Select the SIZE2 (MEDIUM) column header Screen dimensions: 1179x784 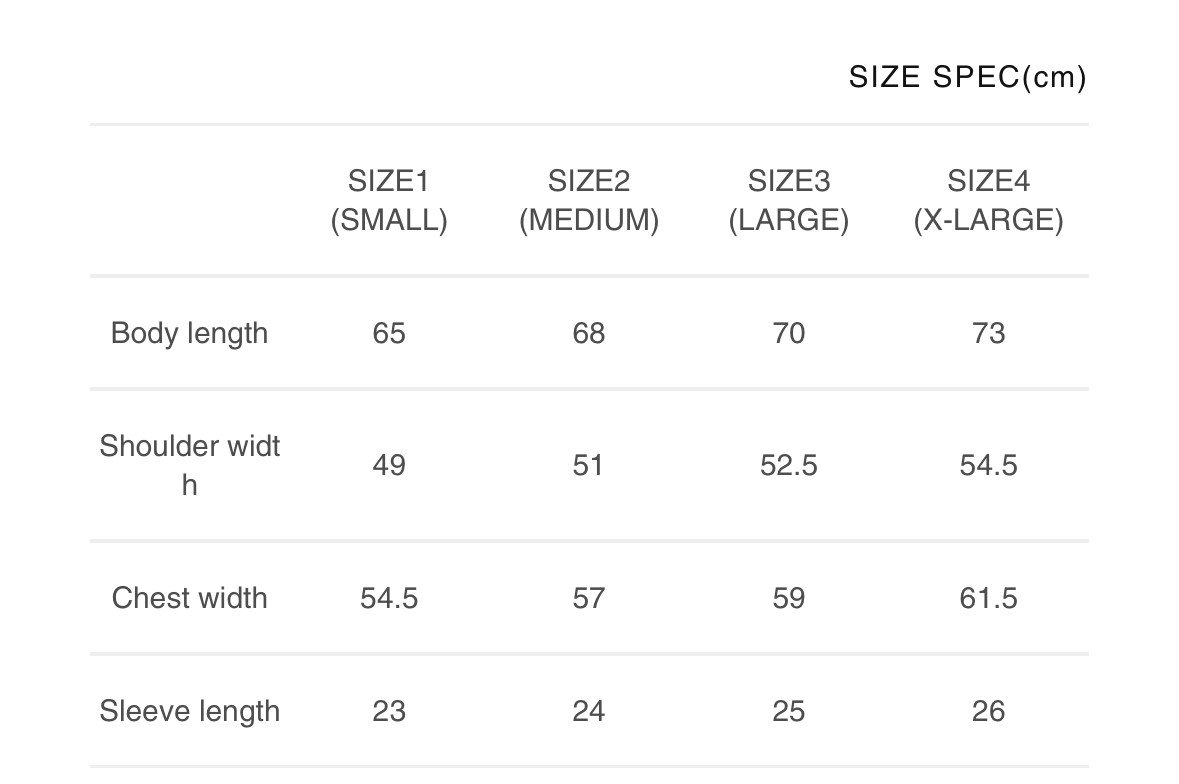click(589, 201)
